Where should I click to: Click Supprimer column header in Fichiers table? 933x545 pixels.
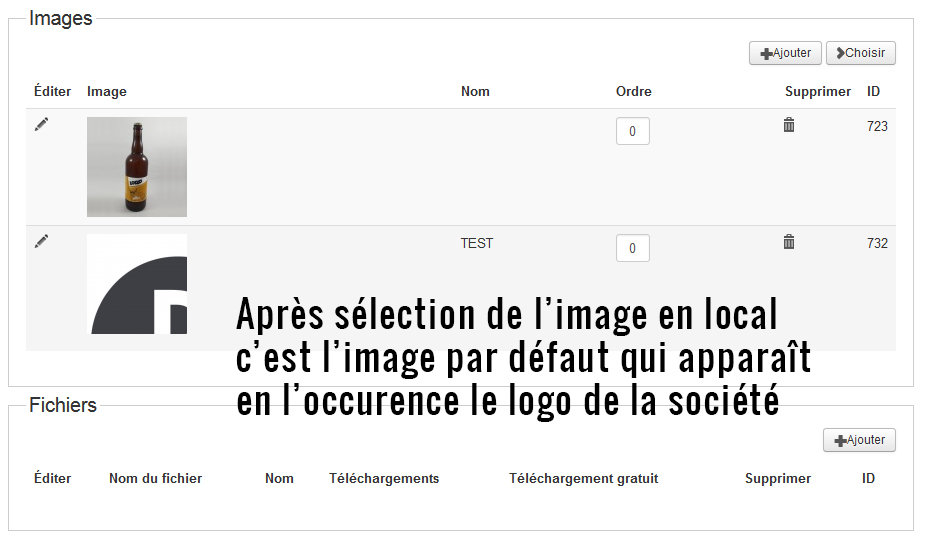[778, 478]
